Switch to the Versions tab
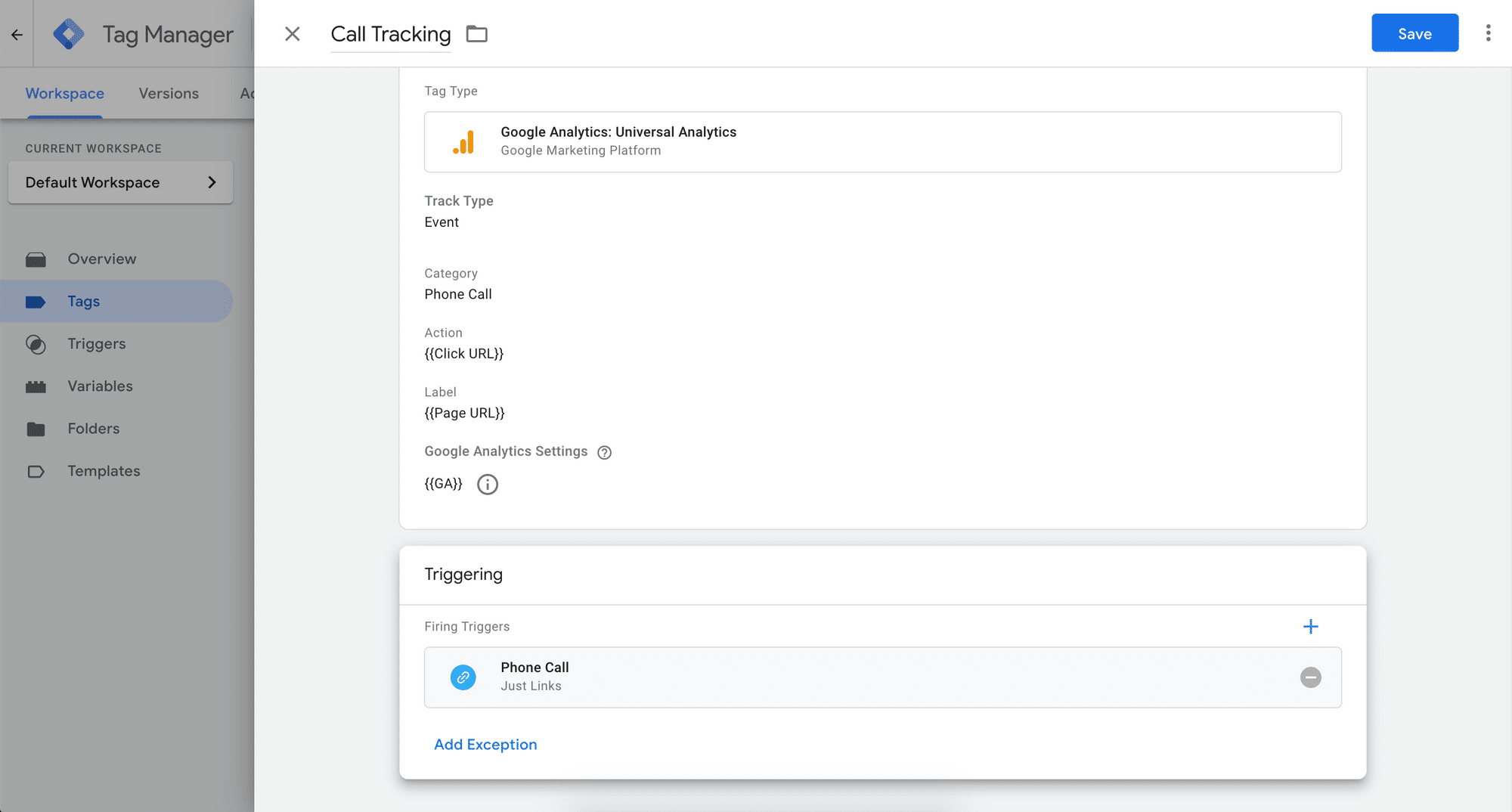This screenshot has width=1512, height=812. tap(169, 94)
